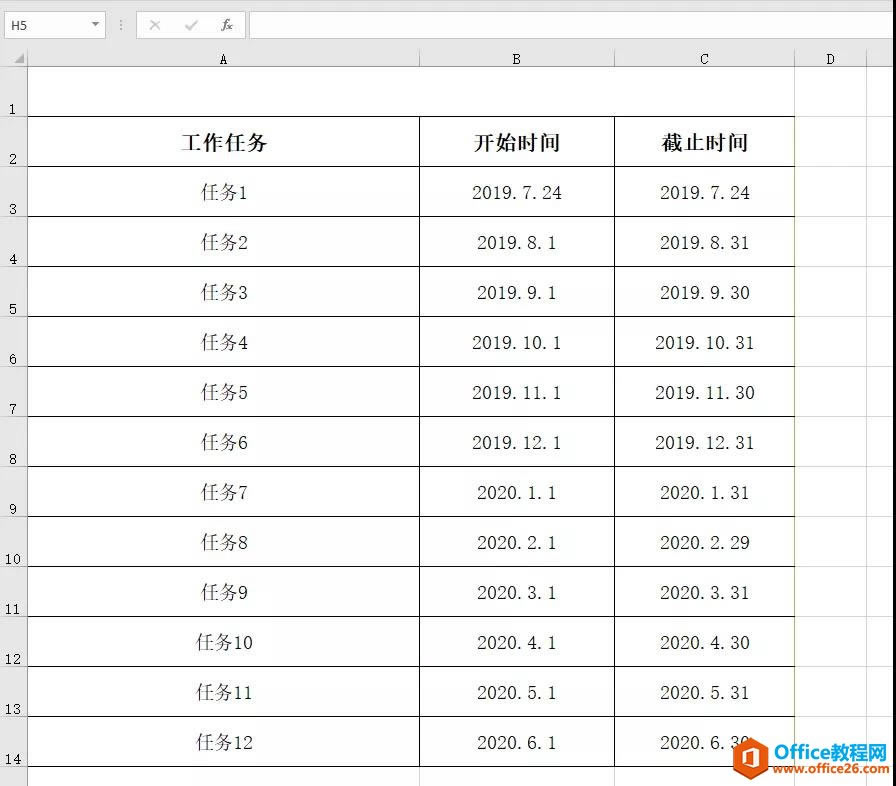
Task: Click start date cell 2020.3.1
Action: (x=517, y=592)
